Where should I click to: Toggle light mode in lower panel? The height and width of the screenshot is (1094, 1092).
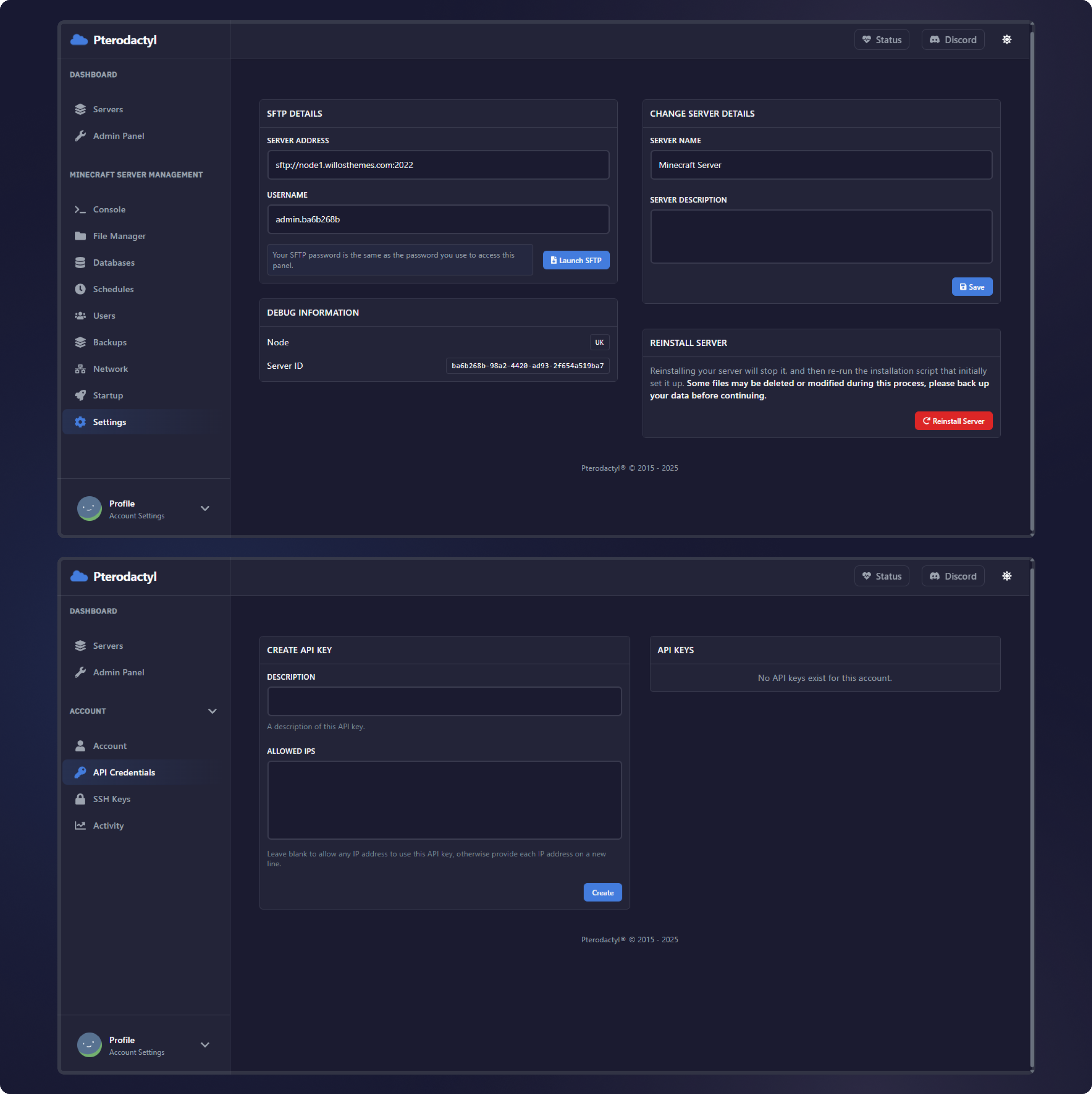[x=1007, y=576]
